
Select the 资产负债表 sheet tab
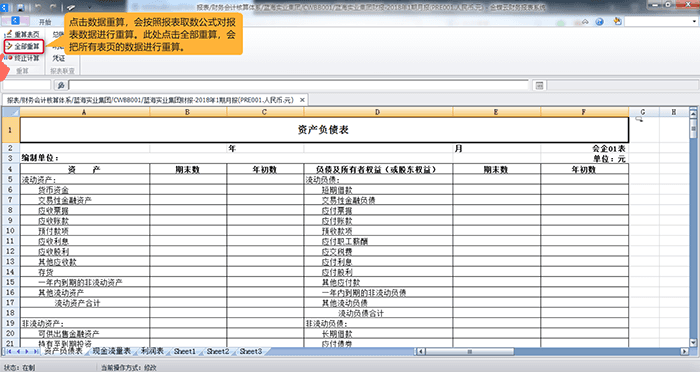pyautogui.click(x=63, y=351)
